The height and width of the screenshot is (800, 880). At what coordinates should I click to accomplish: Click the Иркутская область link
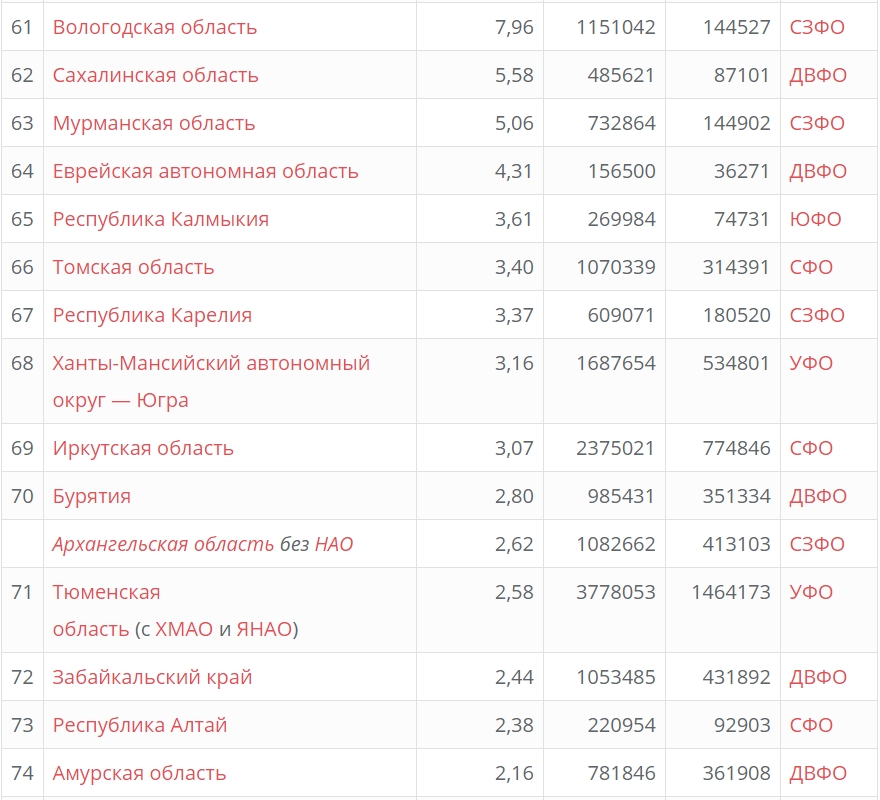pyautogui.click(x=143, y=448)
